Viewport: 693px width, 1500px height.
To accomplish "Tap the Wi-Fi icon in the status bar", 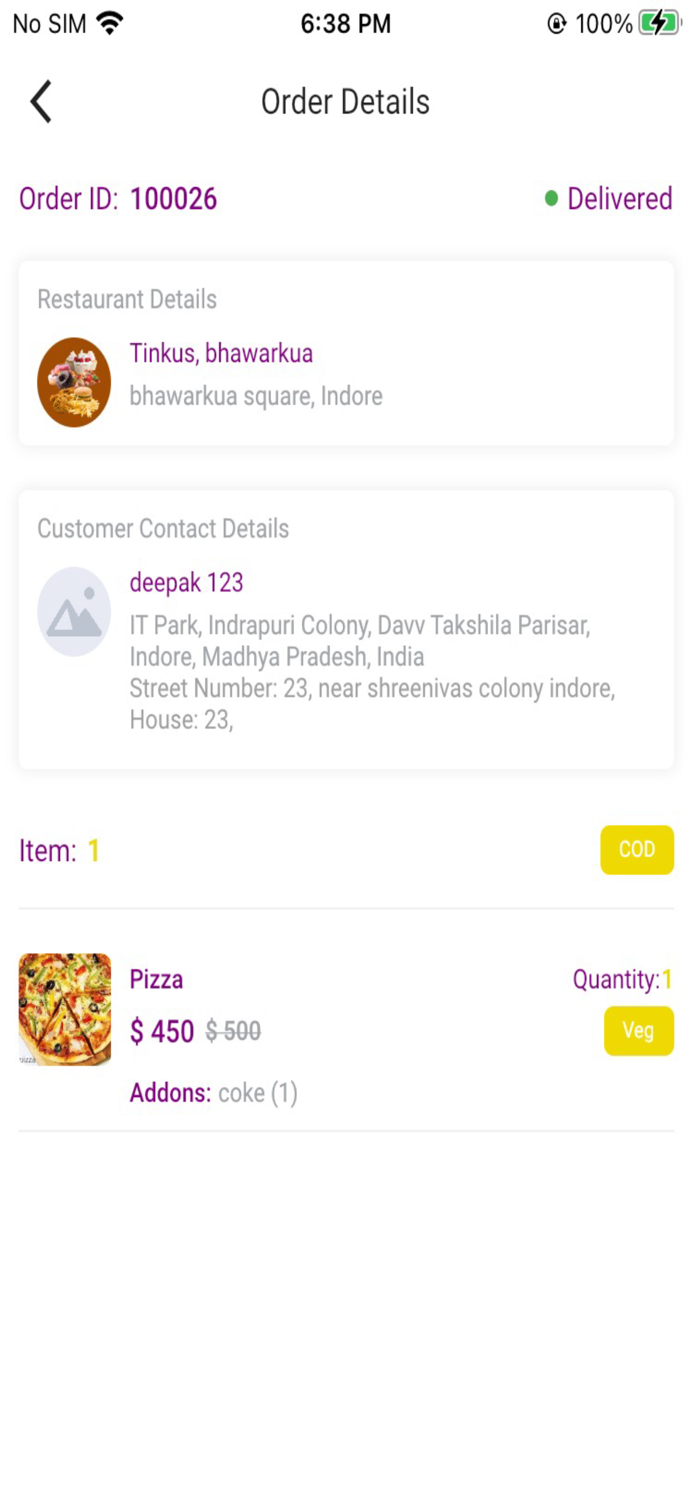I will [111, 22].
